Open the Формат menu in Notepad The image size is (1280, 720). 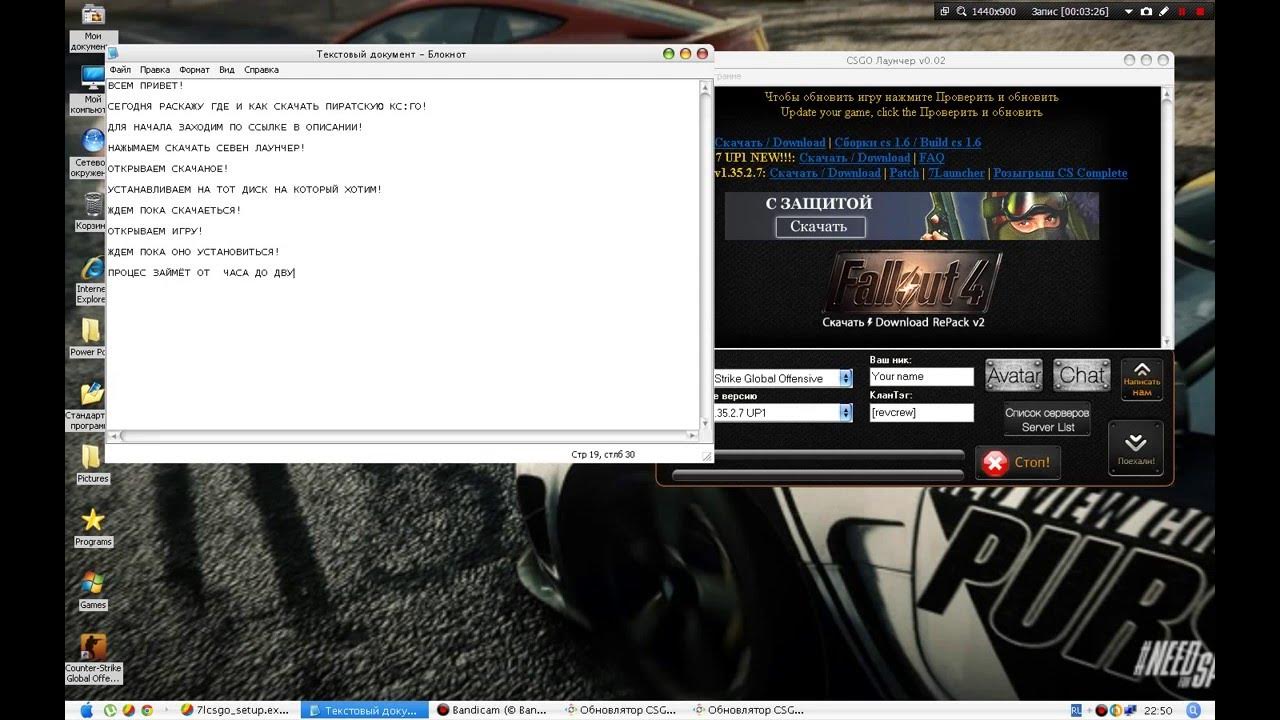pos(195,70)
